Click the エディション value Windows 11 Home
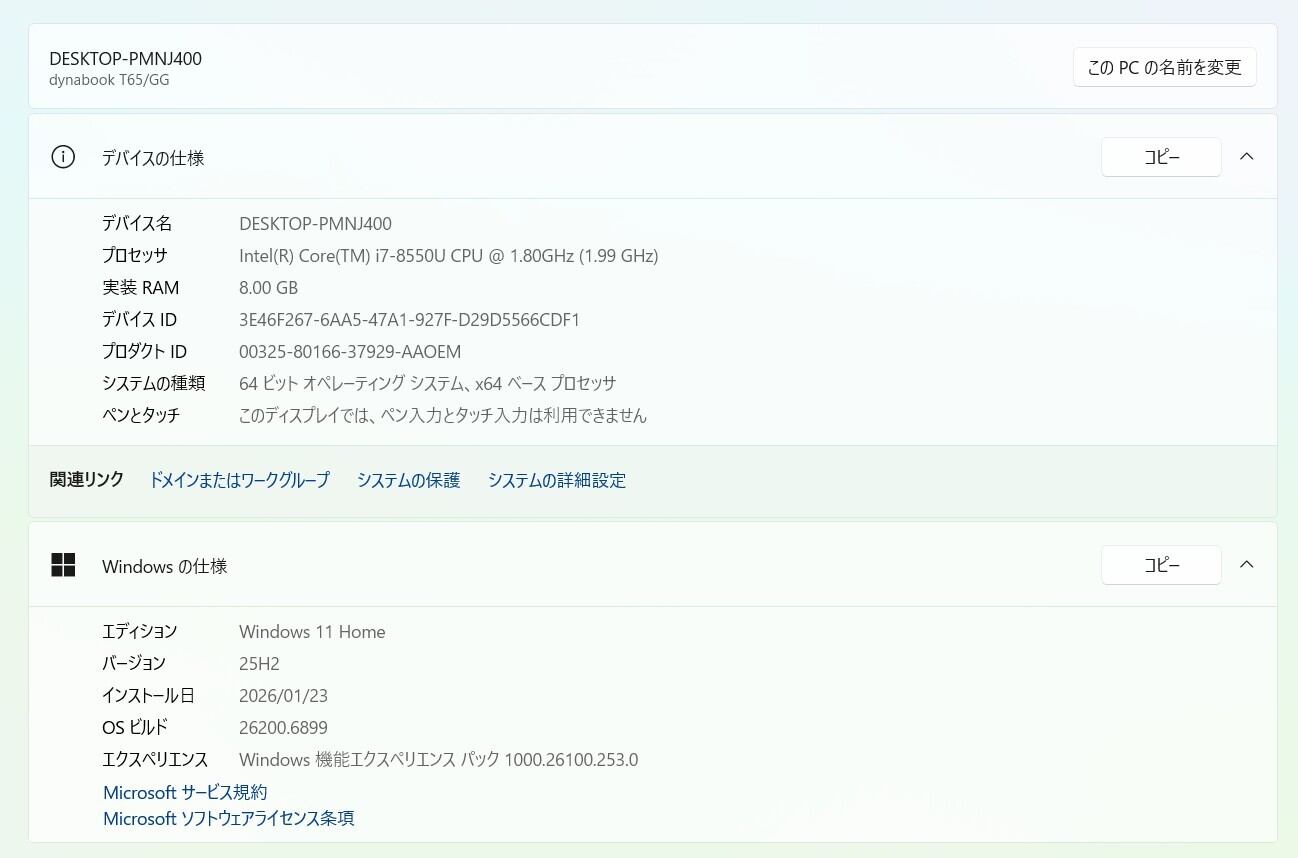This screenshot has width=1298, height=858. 312,632
